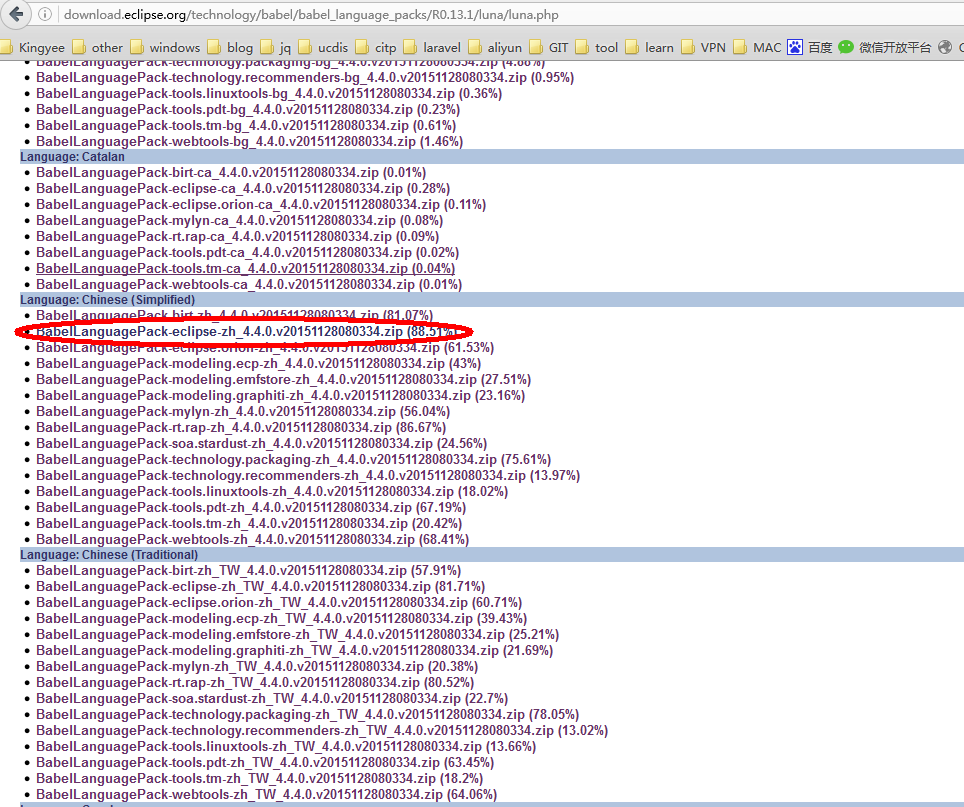Image resolution: width=964 pixels, height=807 pixels.
Task: Download webtools-ca language pack zip
Action: click(249, 284)
